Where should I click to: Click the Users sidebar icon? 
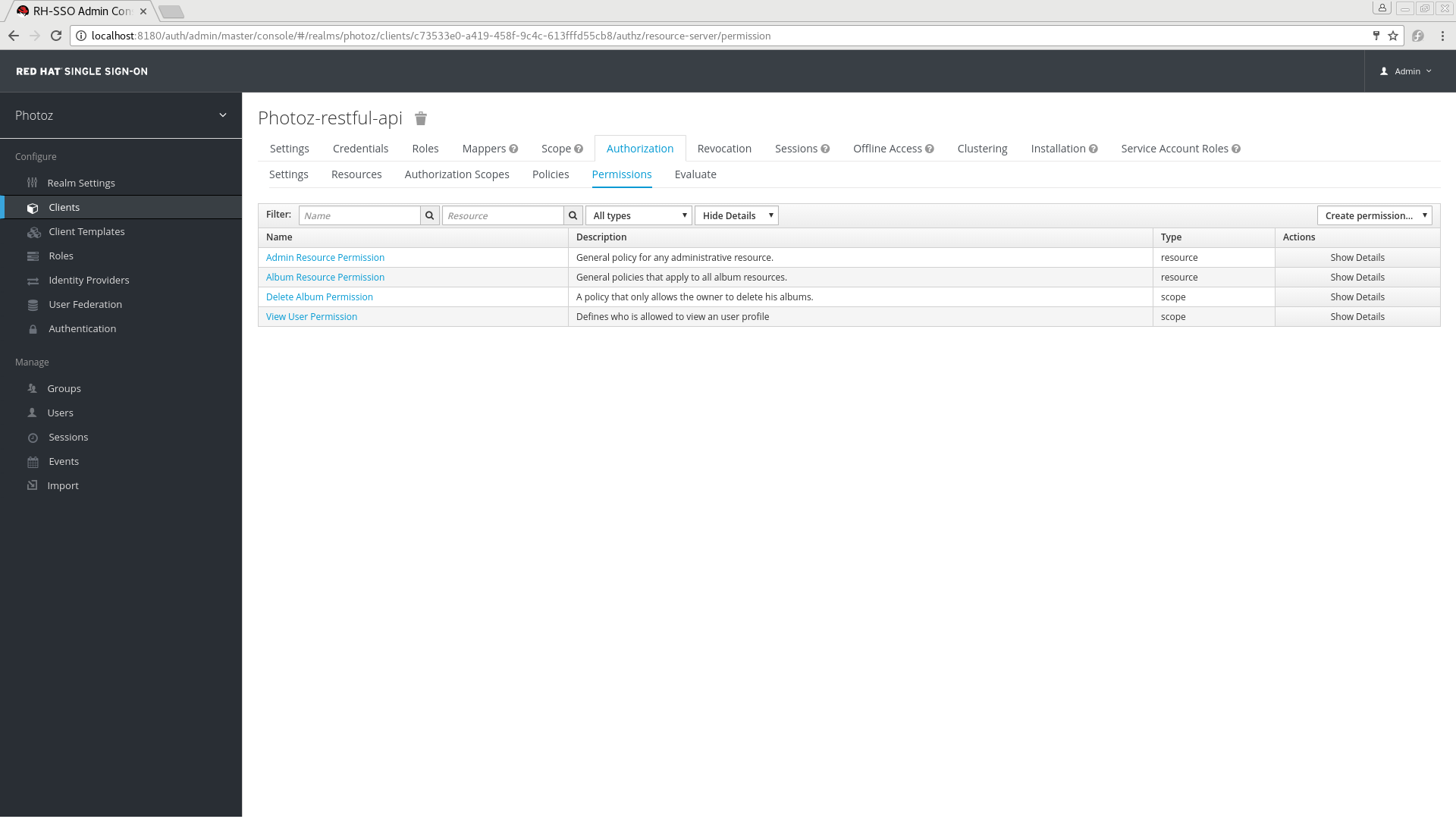(x=33, y=412)
